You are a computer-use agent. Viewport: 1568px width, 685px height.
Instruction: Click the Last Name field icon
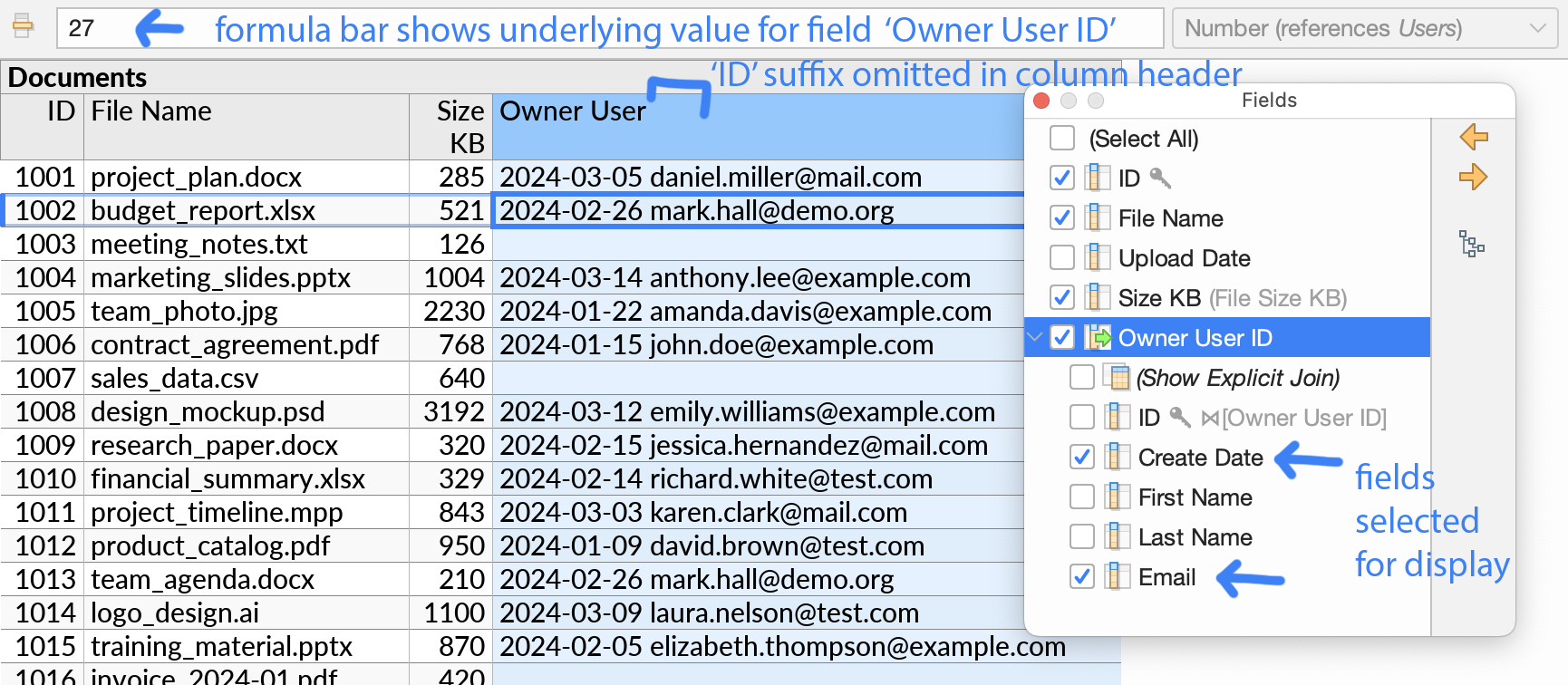coord(1118,536)
